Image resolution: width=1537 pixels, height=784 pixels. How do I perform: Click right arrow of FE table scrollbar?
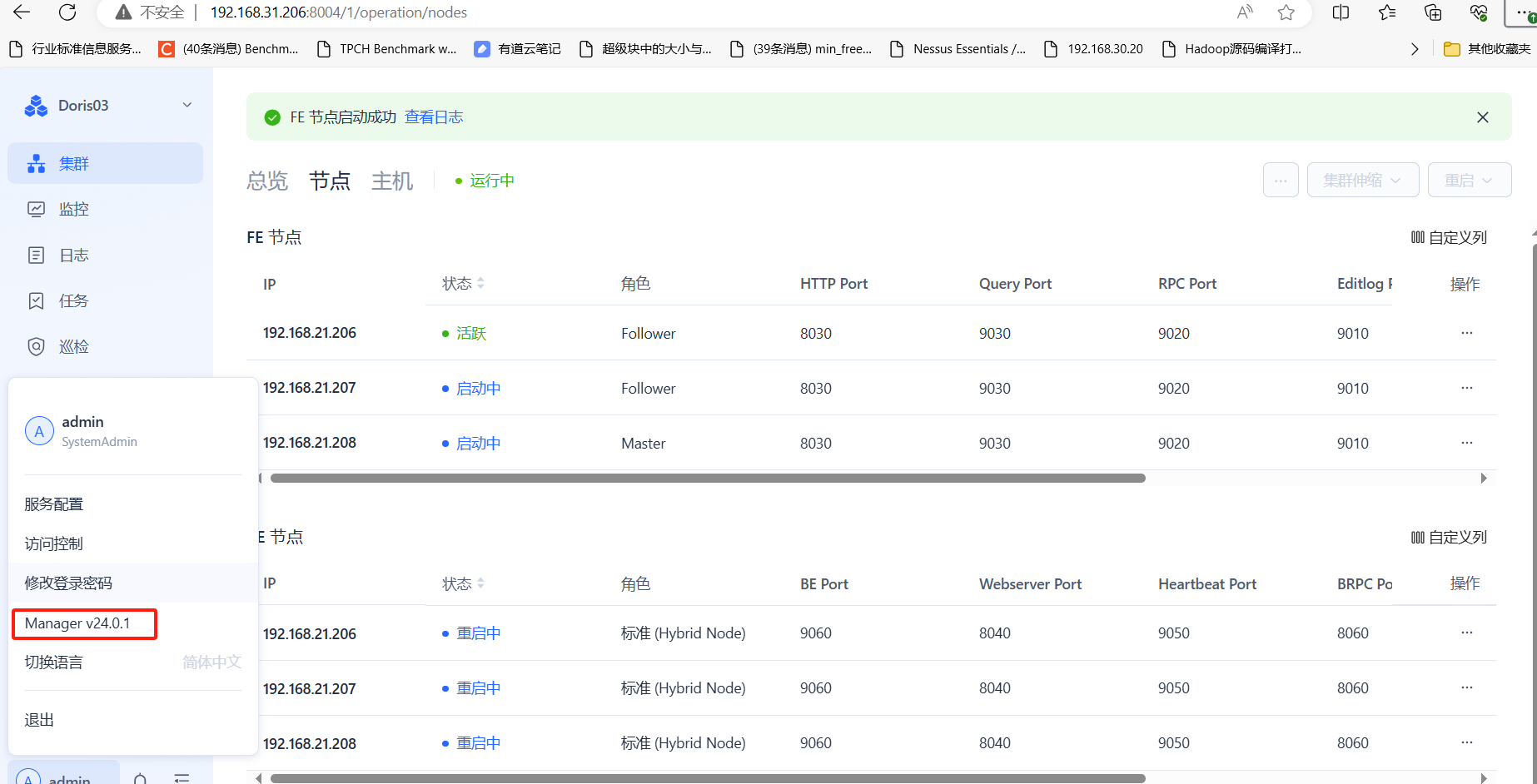click(x=1484, y=478)
